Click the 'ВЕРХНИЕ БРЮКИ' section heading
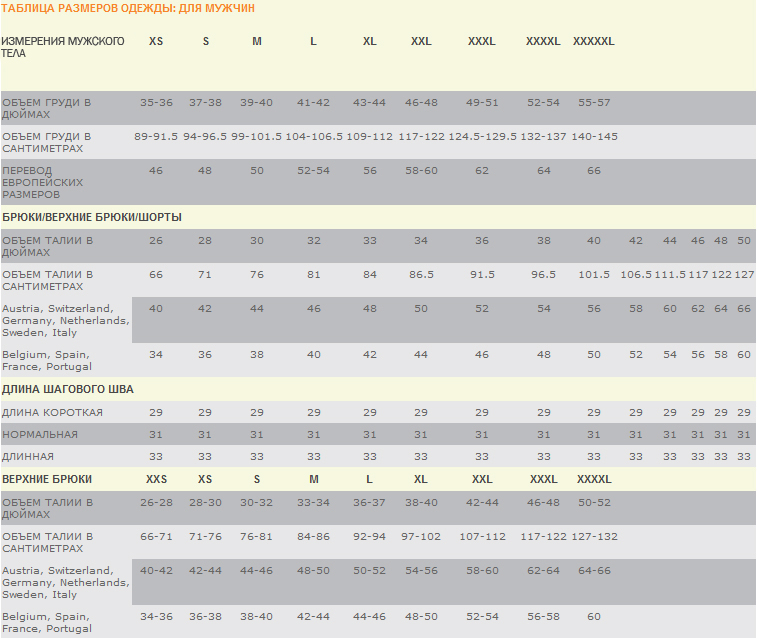757x638 pixels. [47, 479]
